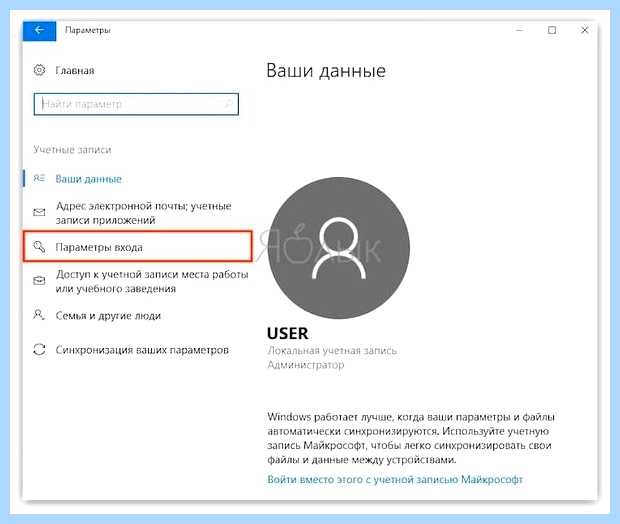This screenshot has width=620, height=524.
Task: Click the briefcase icon for work access
Action: click(39, 281)
